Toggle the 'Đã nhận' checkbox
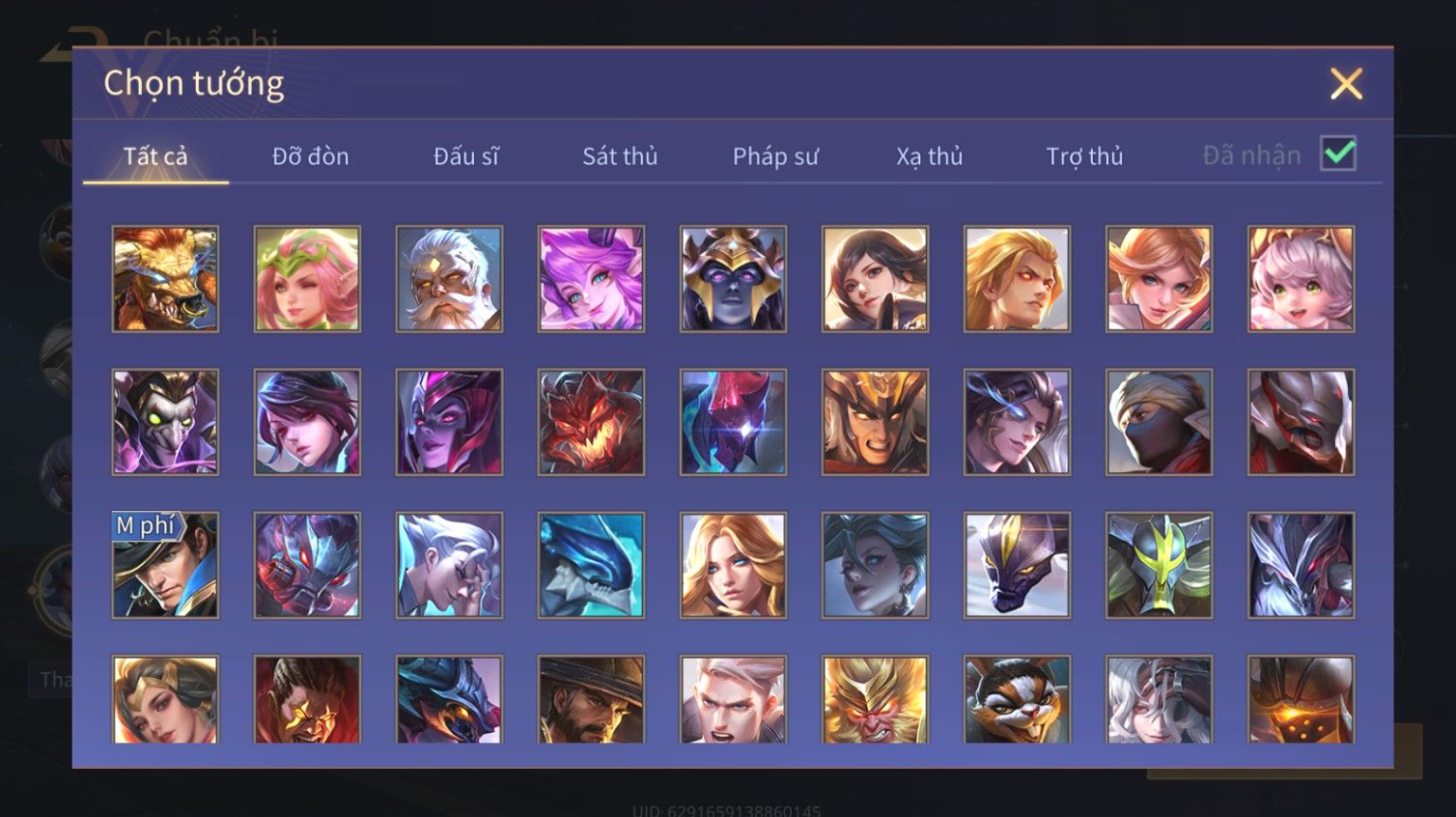Viewport: 1456px width, 817px height. click(x=1338, y=154)
